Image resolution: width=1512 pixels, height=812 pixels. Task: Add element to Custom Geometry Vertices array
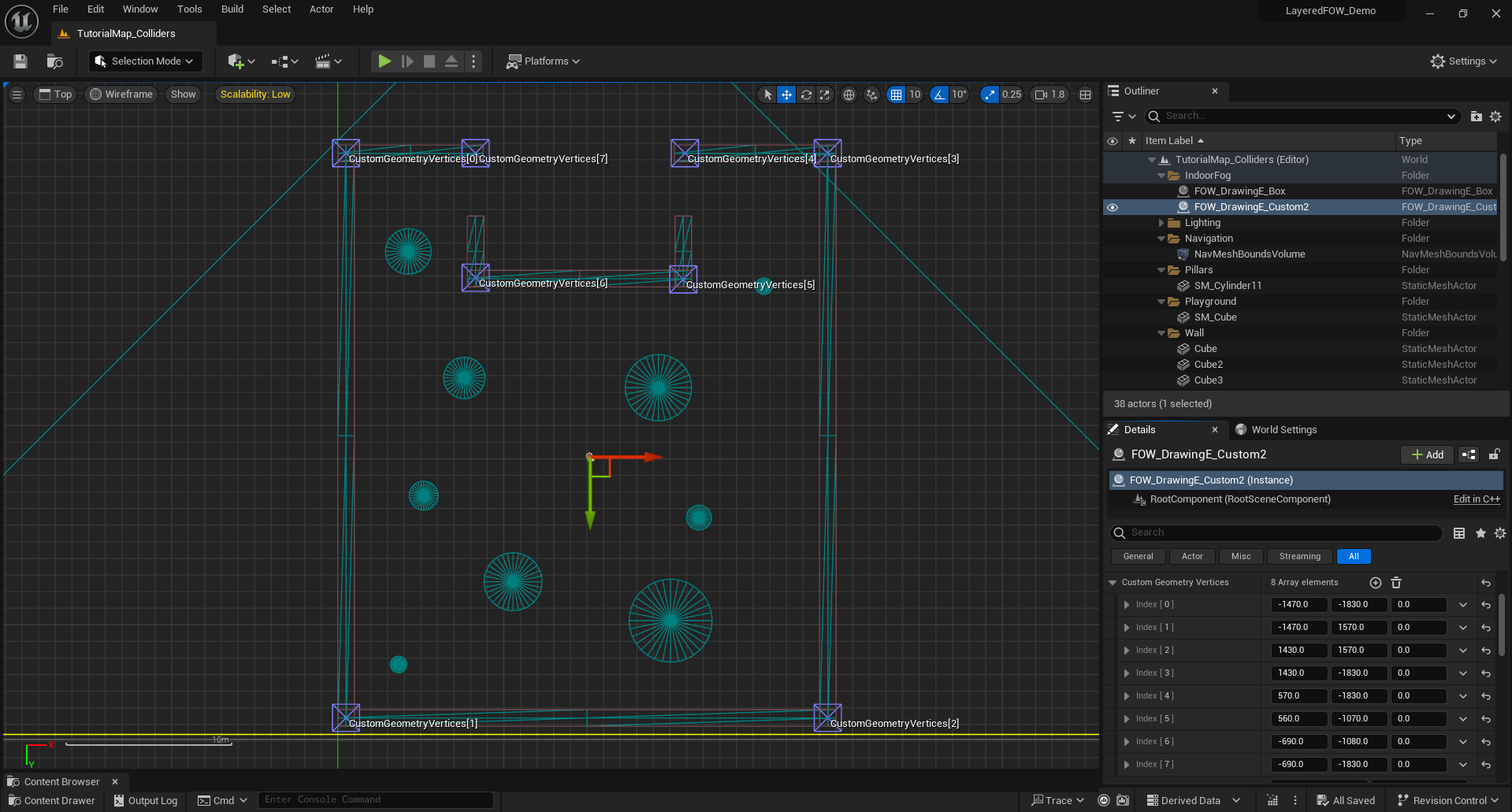pyautogui.click(x=1376, y=583)
